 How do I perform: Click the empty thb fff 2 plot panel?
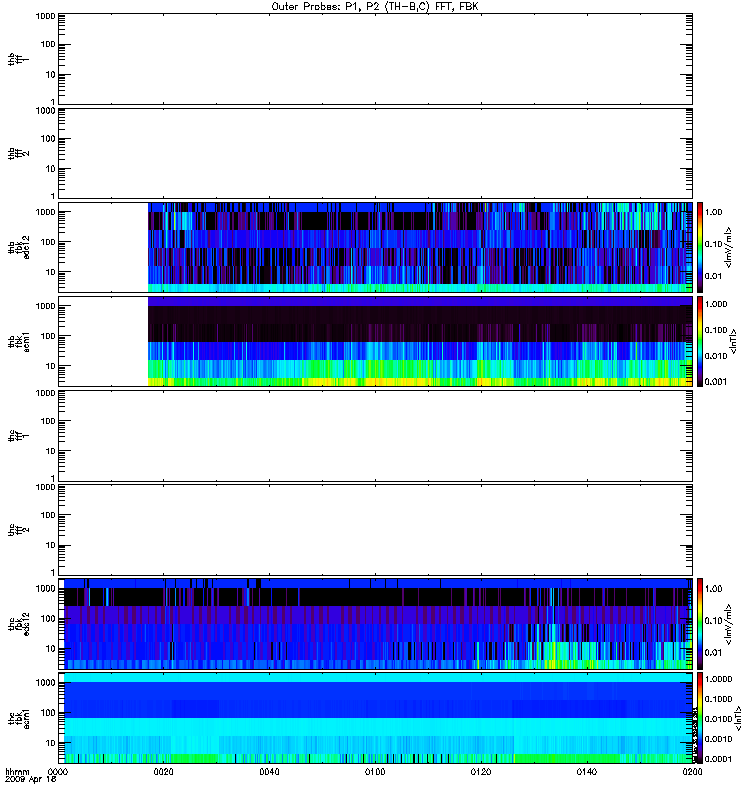[x=375, y=153]
